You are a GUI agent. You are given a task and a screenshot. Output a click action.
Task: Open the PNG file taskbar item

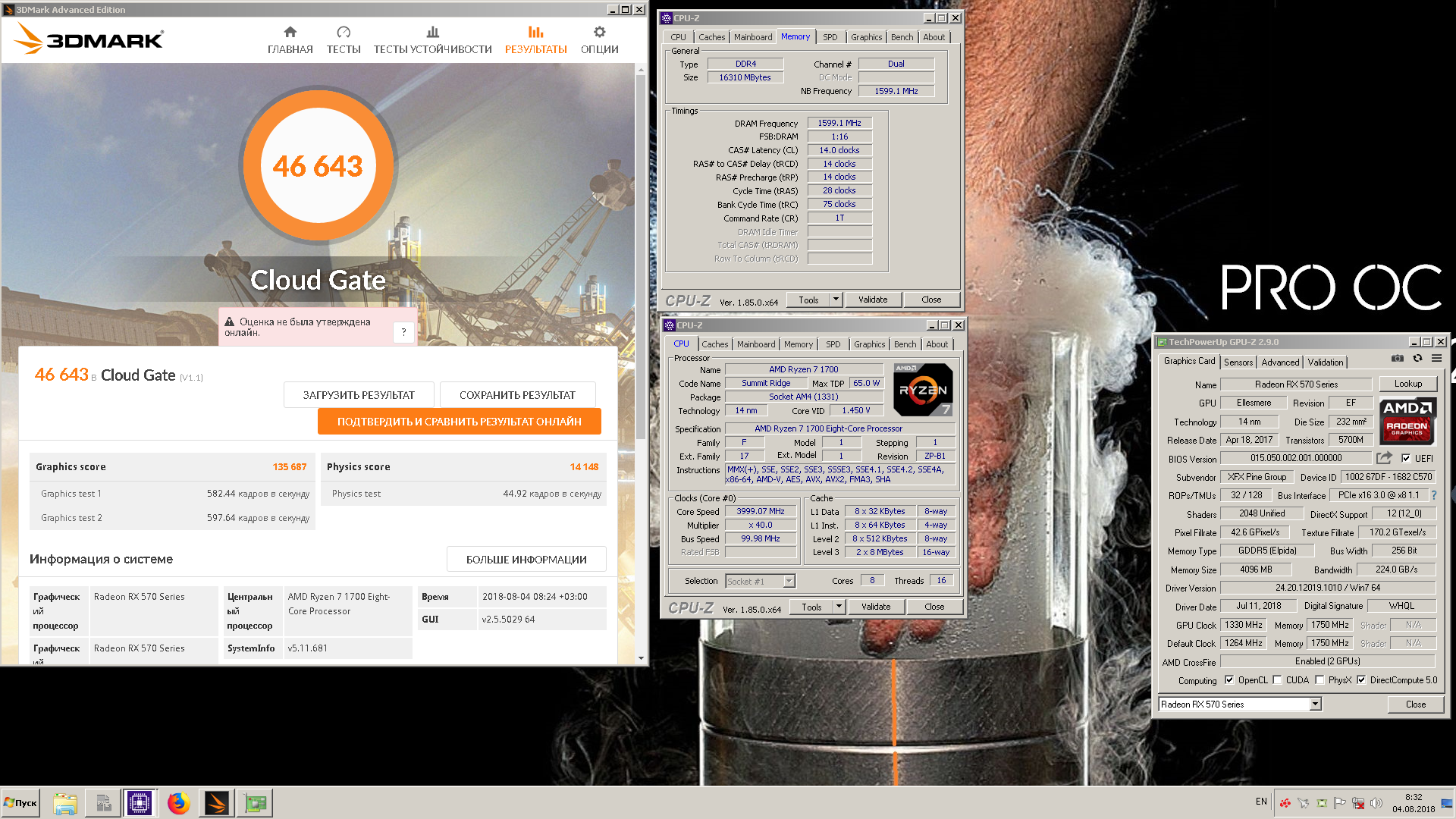(x=103, y=803)
